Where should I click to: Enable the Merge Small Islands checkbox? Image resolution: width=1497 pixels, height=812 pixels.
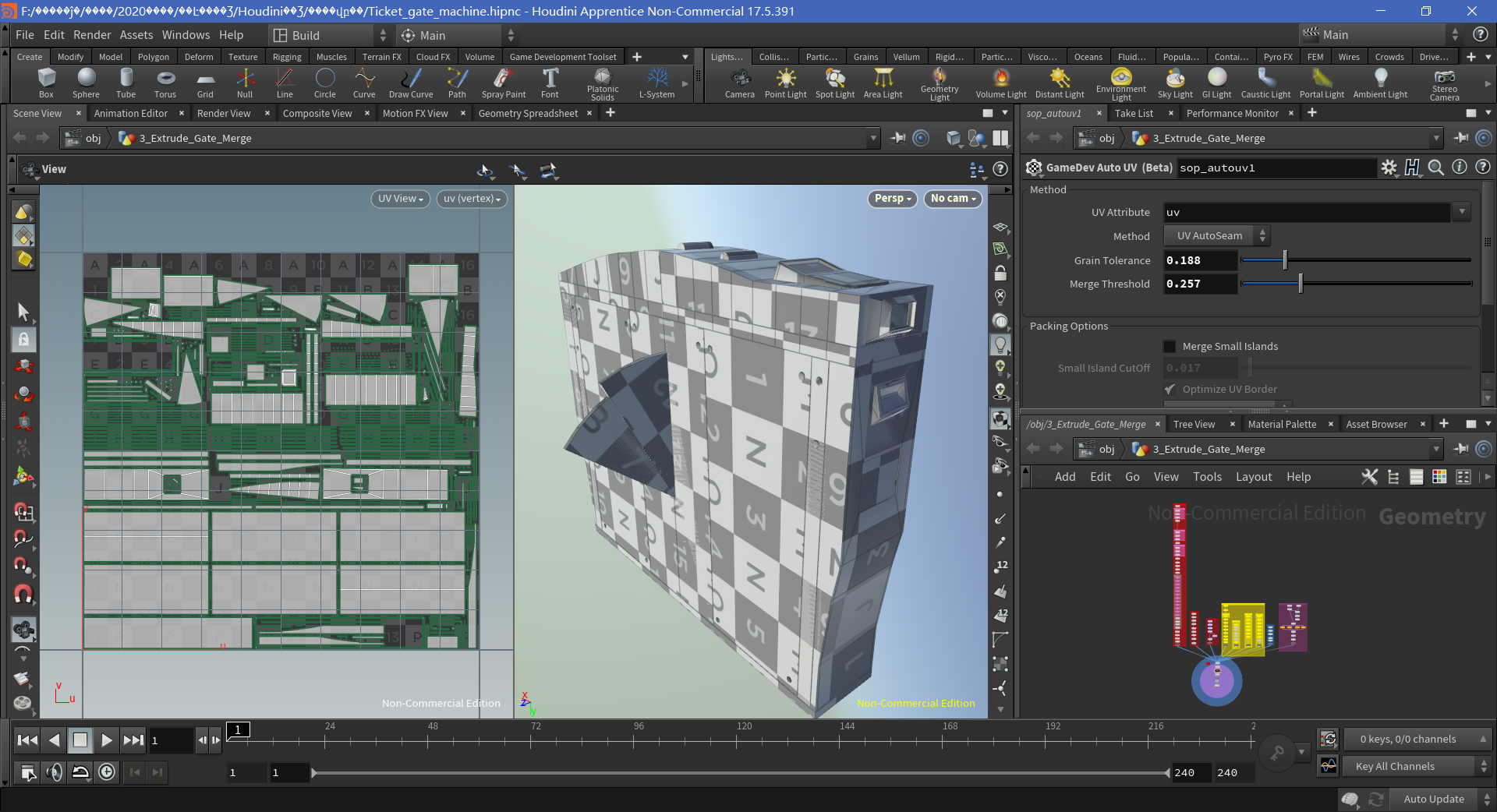tap(1170, 346)
